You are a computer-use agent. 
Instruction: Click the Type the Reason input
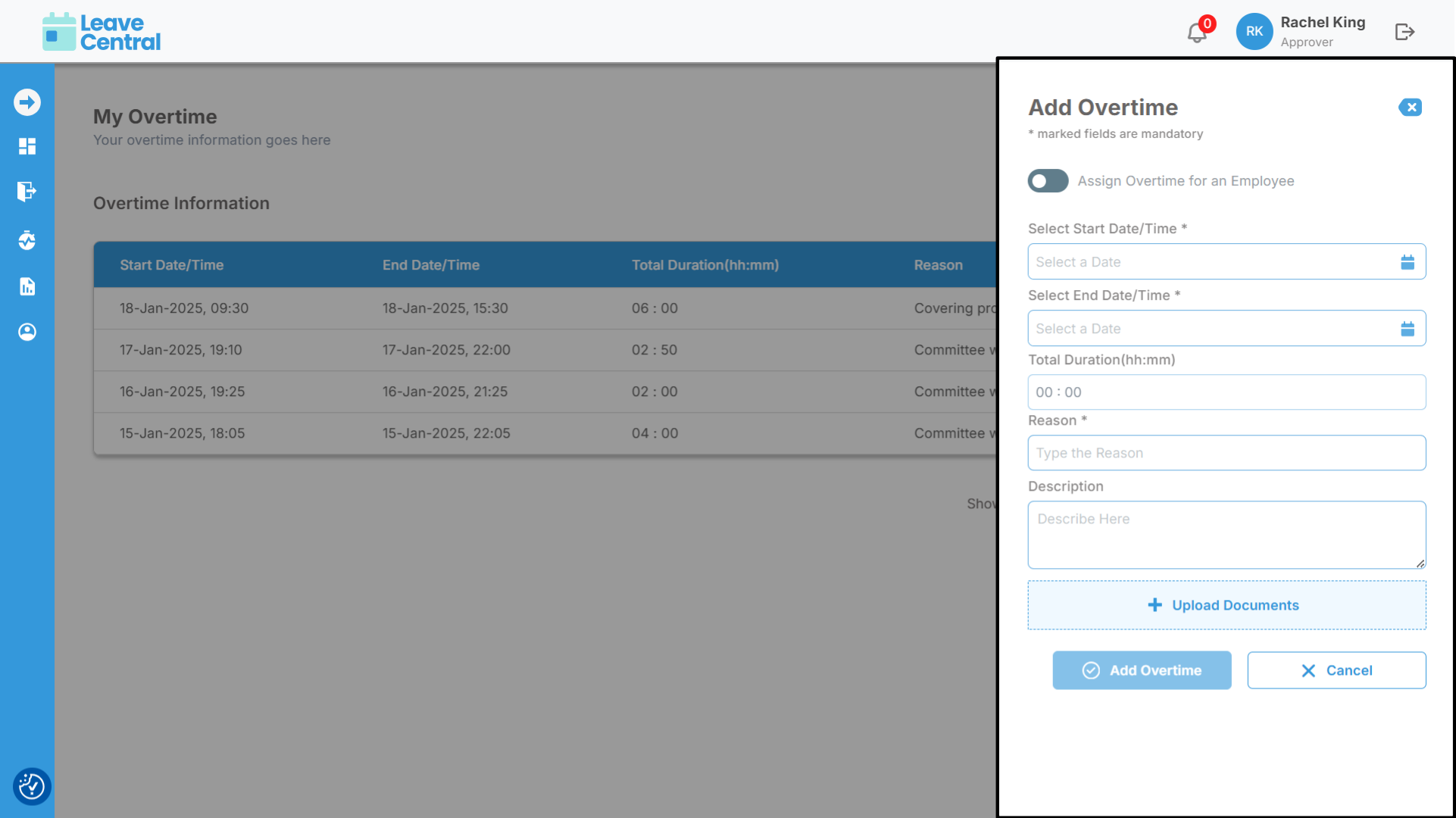click(1226, 453)
